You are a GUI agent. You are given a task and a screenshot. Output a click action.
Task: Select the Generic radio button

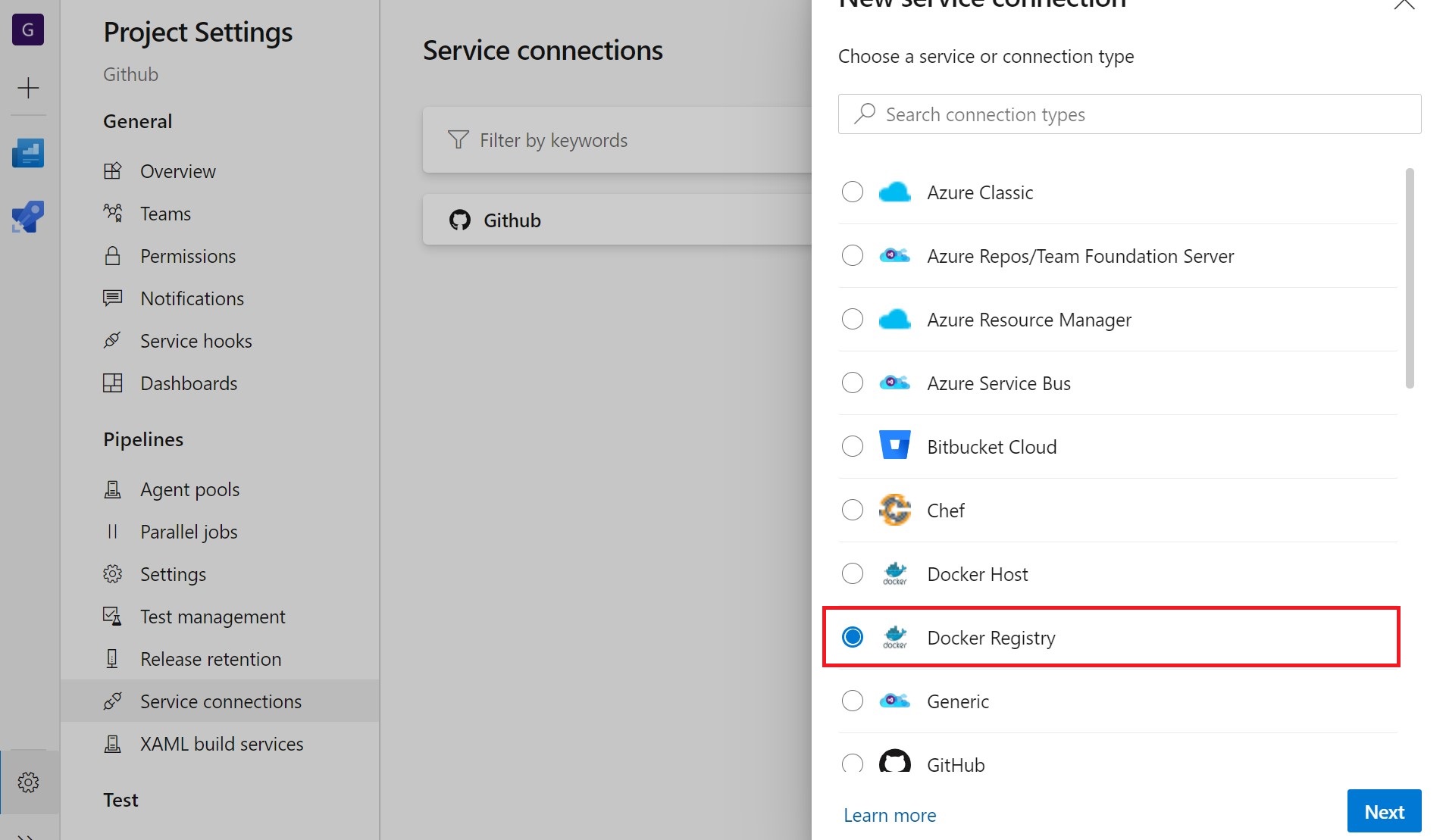point(853,701)
